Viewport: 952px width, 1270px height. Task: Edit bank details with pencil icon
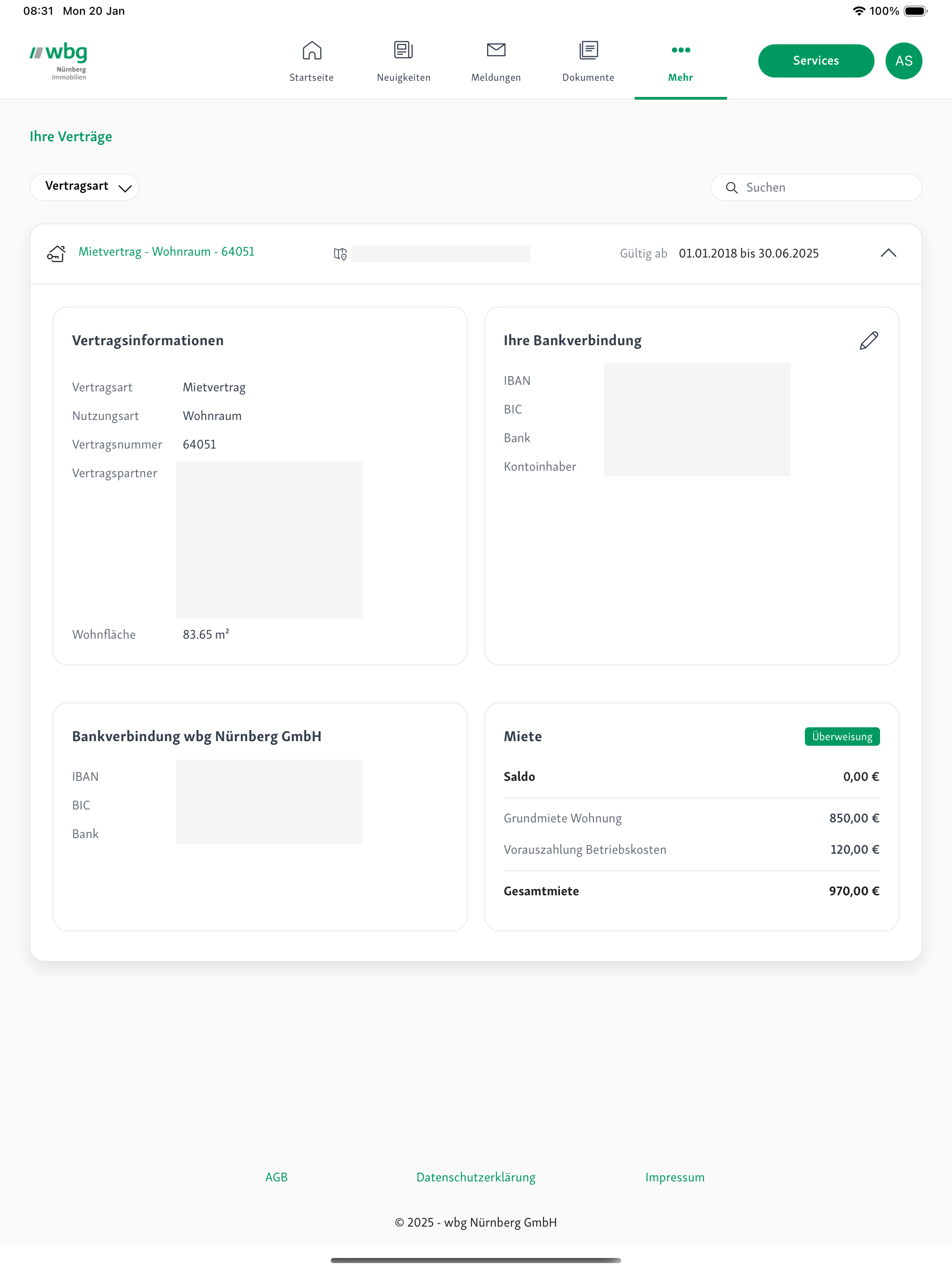868,341
